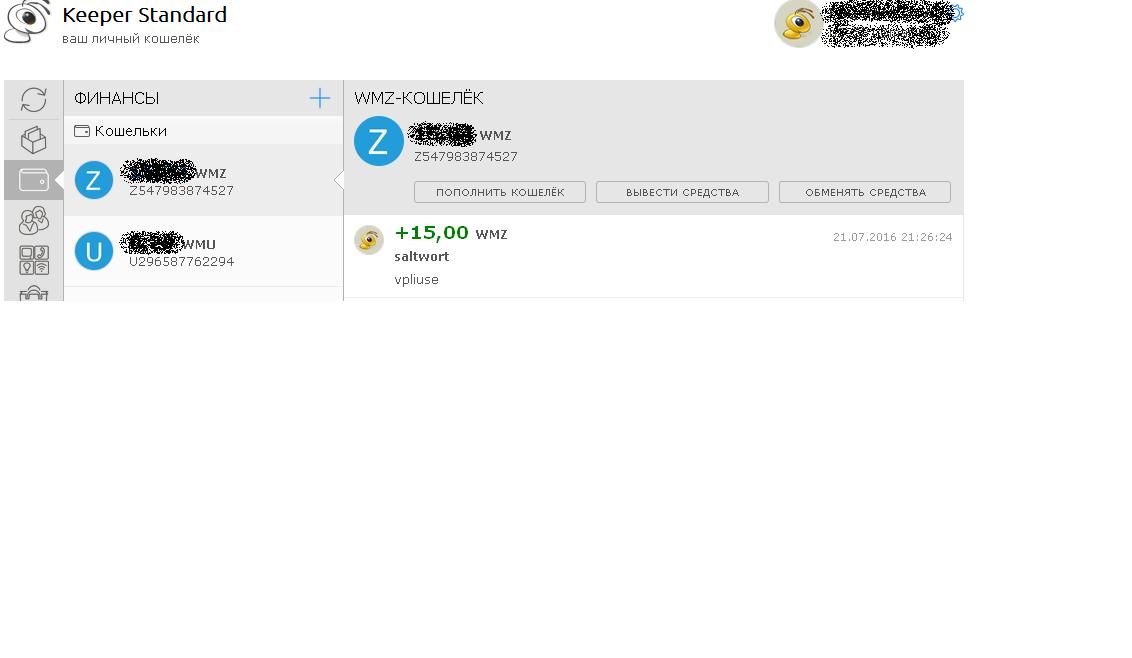1132x658 pixels.
Task: Open the profile avatar at top right
Action: 798,24
